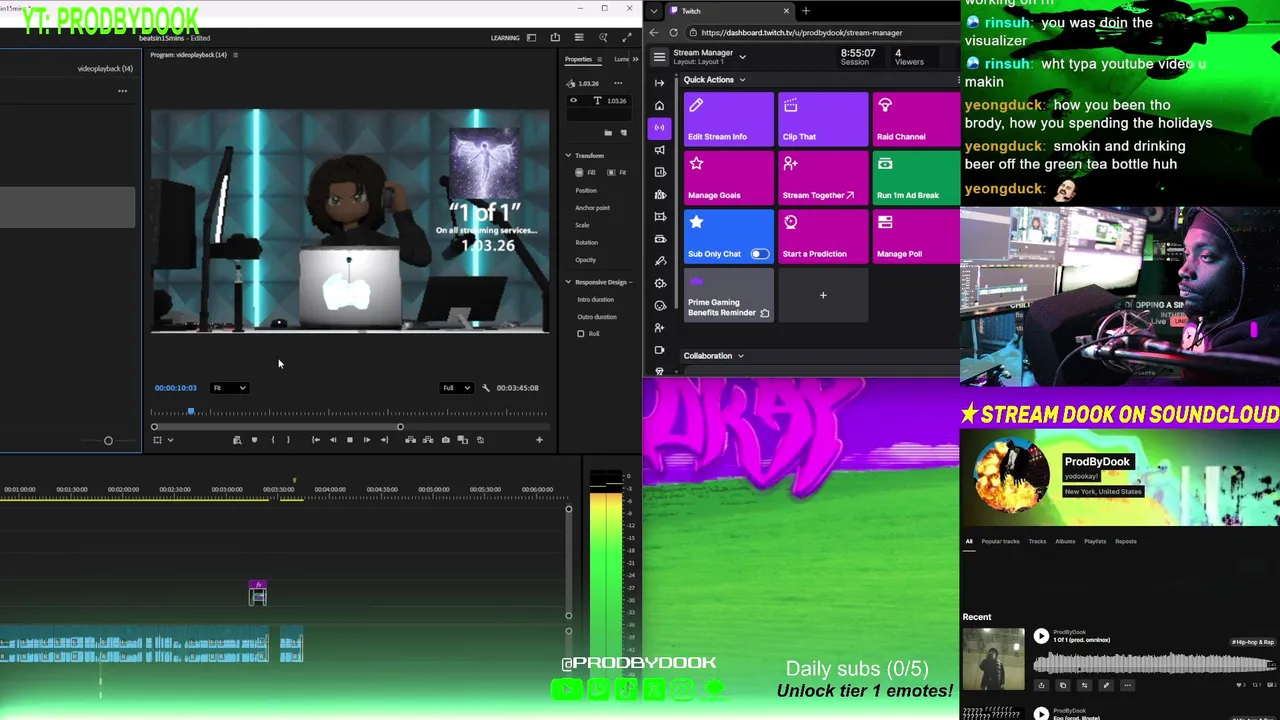The image size is (1280, 720).
Task: Click the Fill alignment button
Action: coord(586,173)
